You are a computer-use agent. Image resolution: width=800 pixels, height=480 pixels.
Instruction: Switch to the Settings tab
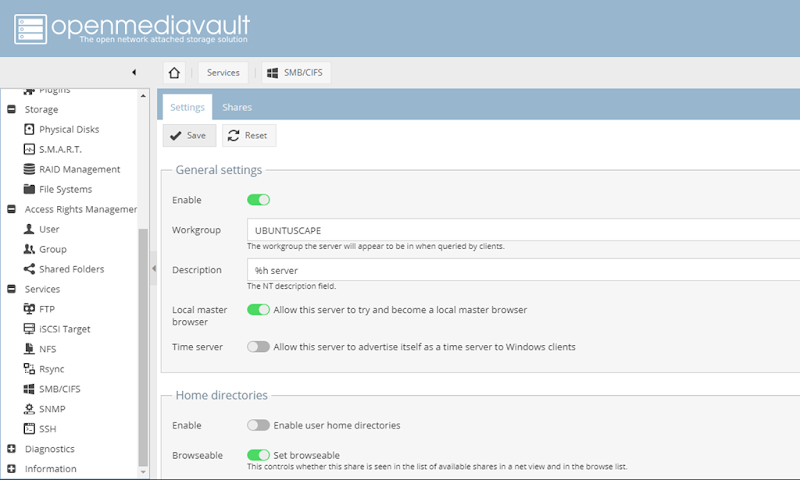tap(187, 107)
